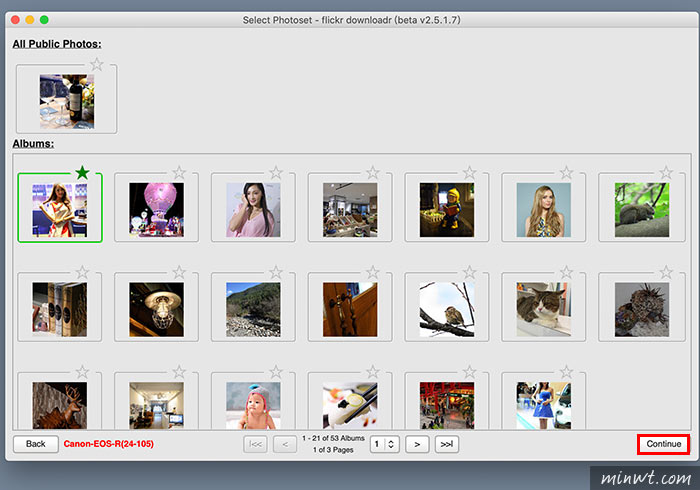Screen dimensions: 700x490
Task: Go to the previous albums page
Action: point(285,444)
